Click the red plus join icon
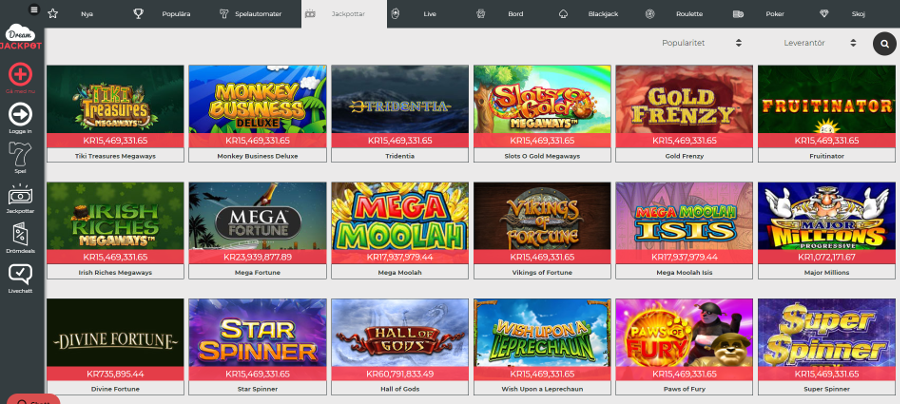900x404 pixels. (x=20, y=74)
